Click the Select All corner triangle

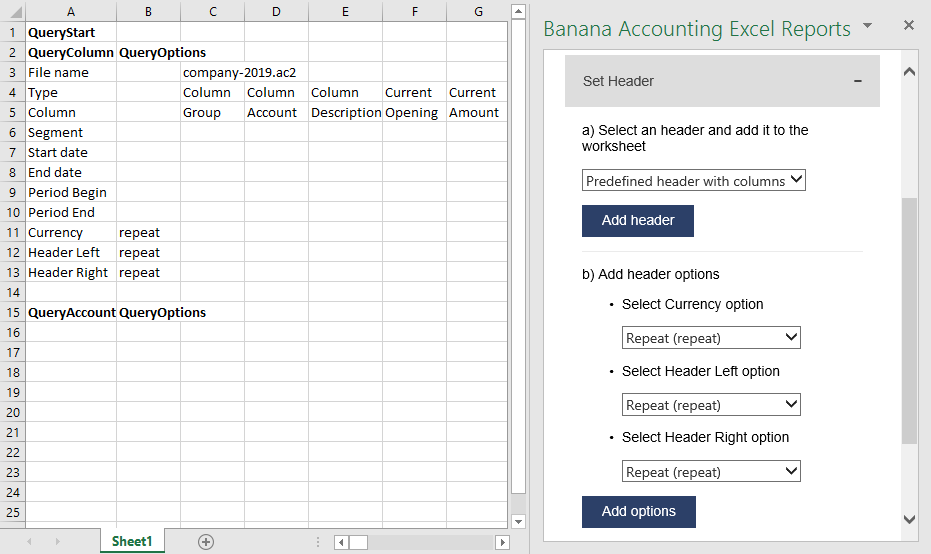coord(15,12)
